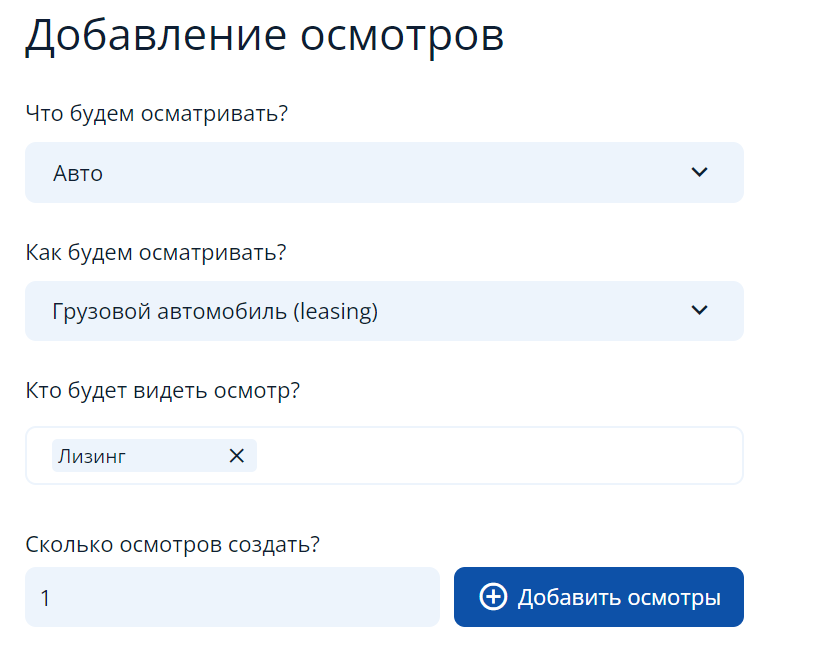Click the value 1 in the count field
This screenshot has width=836, height=652.
(46, 598)
